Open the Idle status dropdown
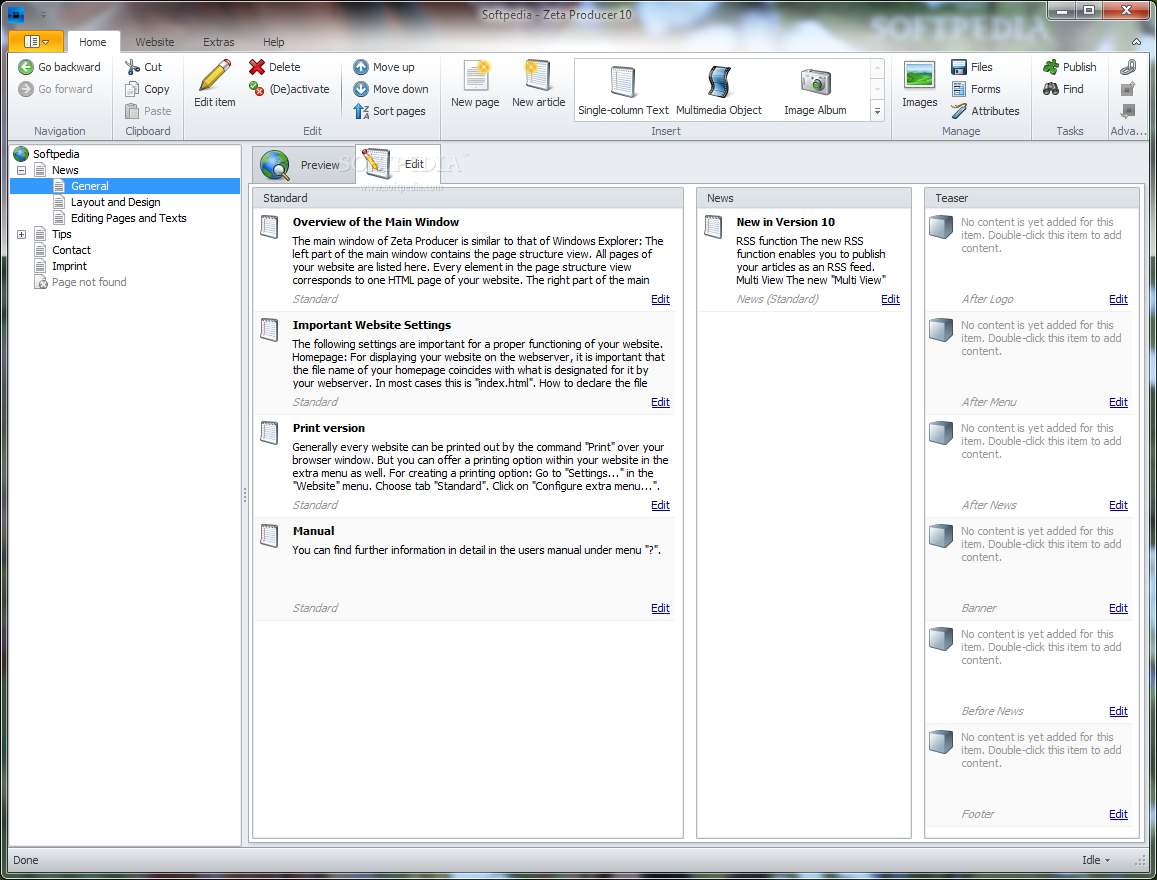This screenshot has width=1157, height=880. click(1096, 860)
